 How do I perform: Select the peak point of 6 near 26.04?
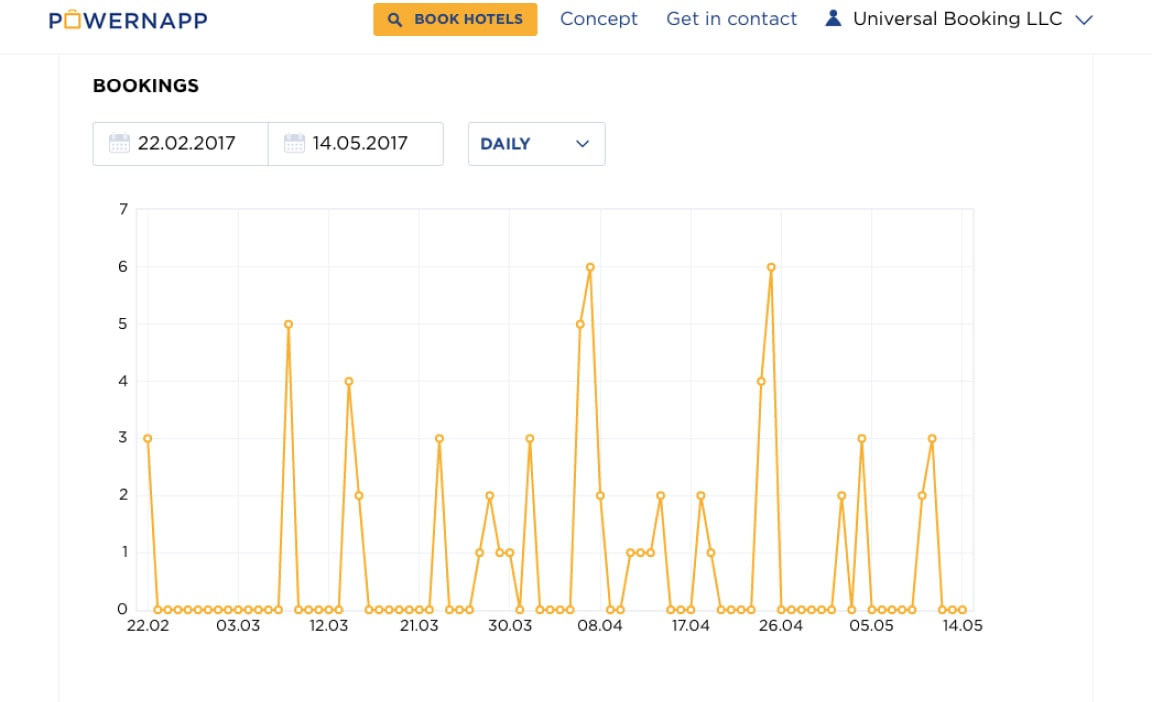point(771,267)
